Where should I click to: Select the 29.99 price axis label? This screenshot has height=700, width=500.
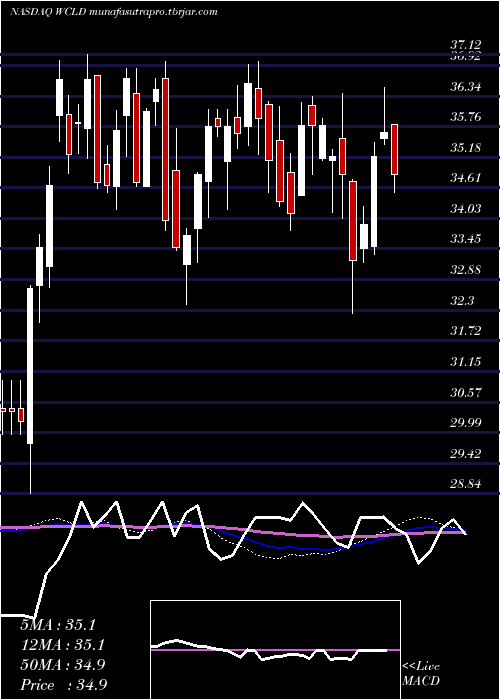[466, 423]
